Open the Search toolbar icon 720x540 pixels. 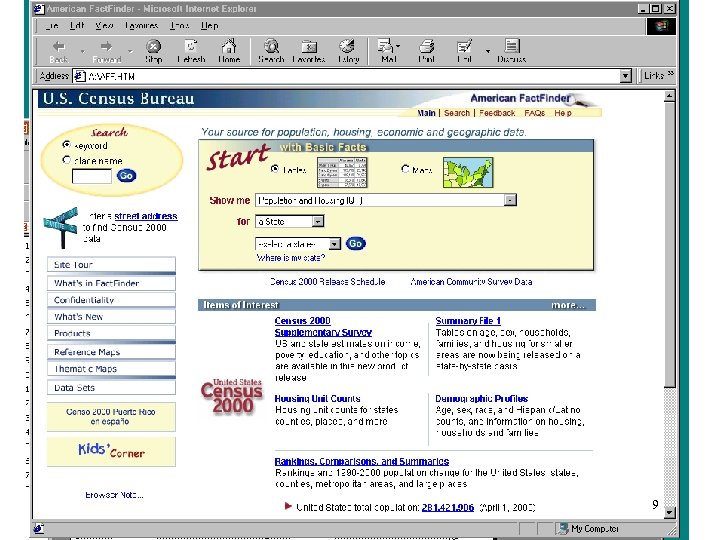[x=271, y=46]
